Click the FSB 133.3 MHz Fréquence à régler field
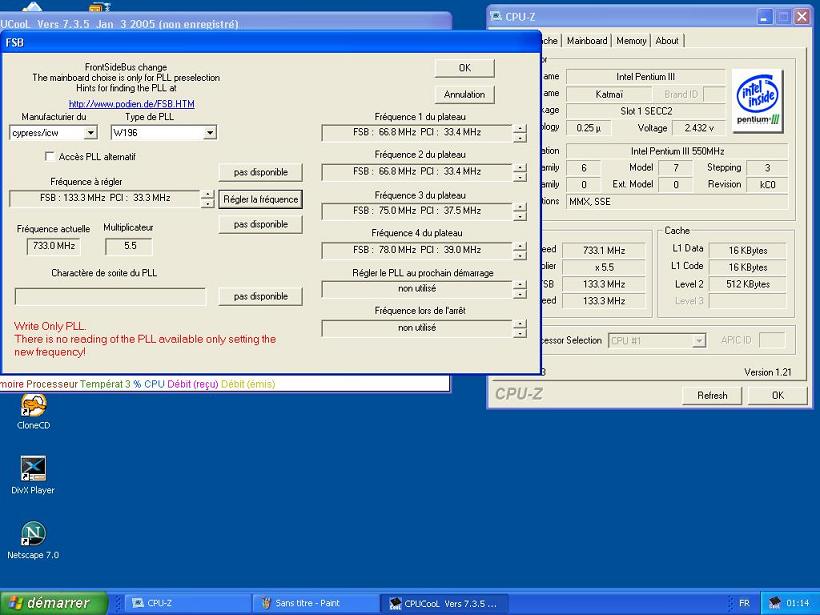Image resolution: width=820 pixels, height=615 pixels. [x=105, y=198]
